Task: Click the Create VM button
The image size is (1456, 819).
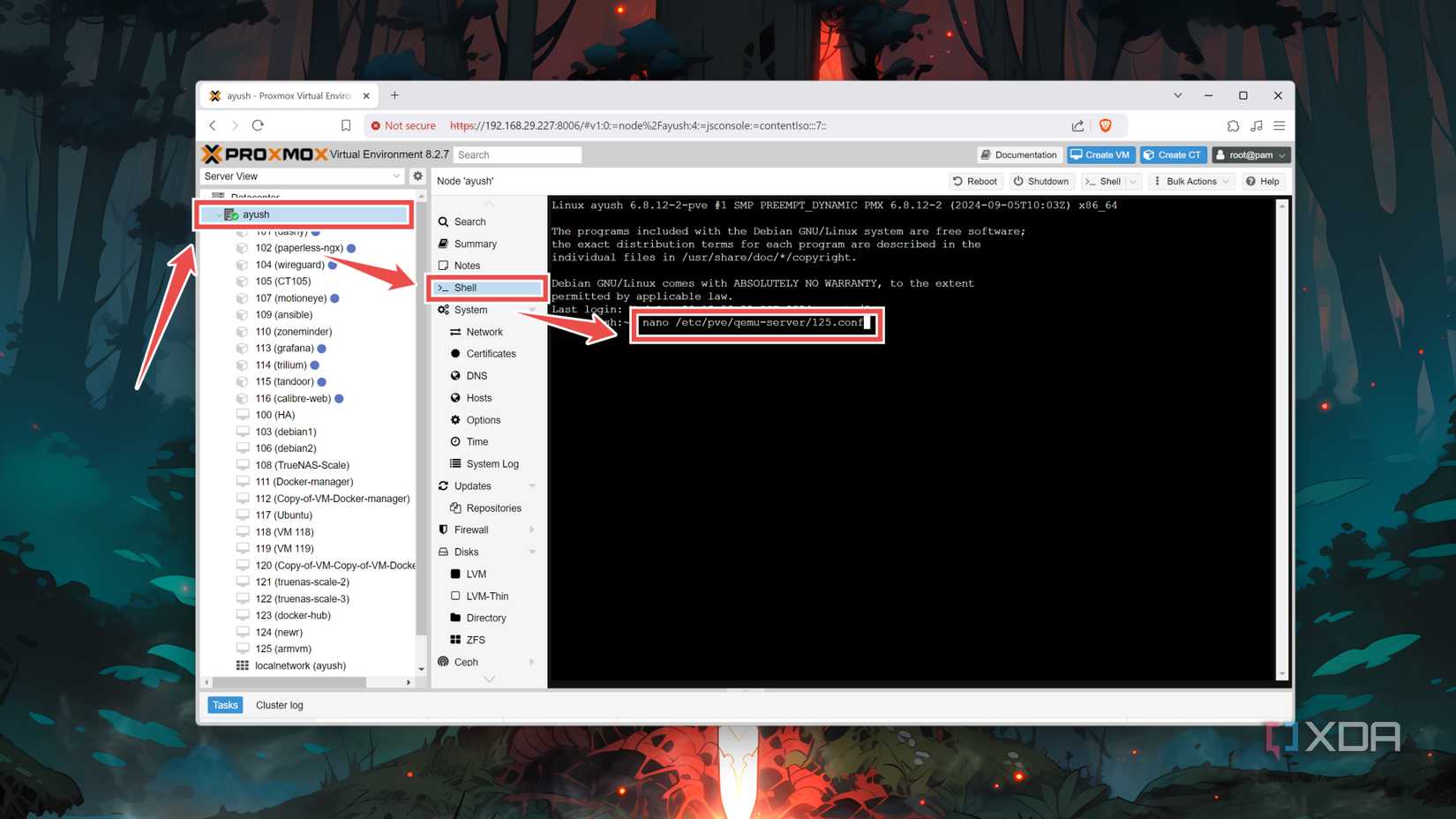Action: (1100, 154)
